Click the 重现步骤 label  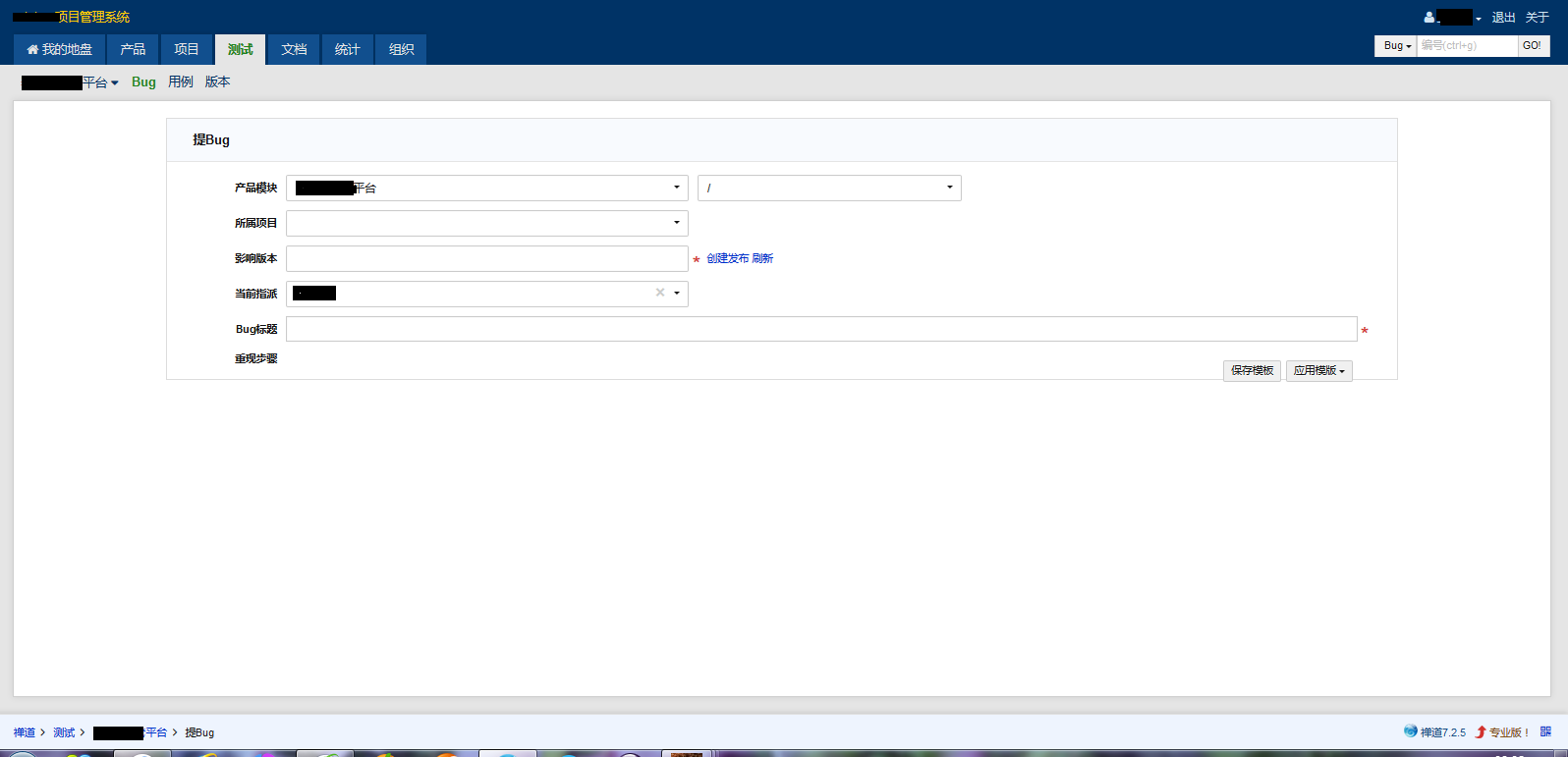point(255,358)
